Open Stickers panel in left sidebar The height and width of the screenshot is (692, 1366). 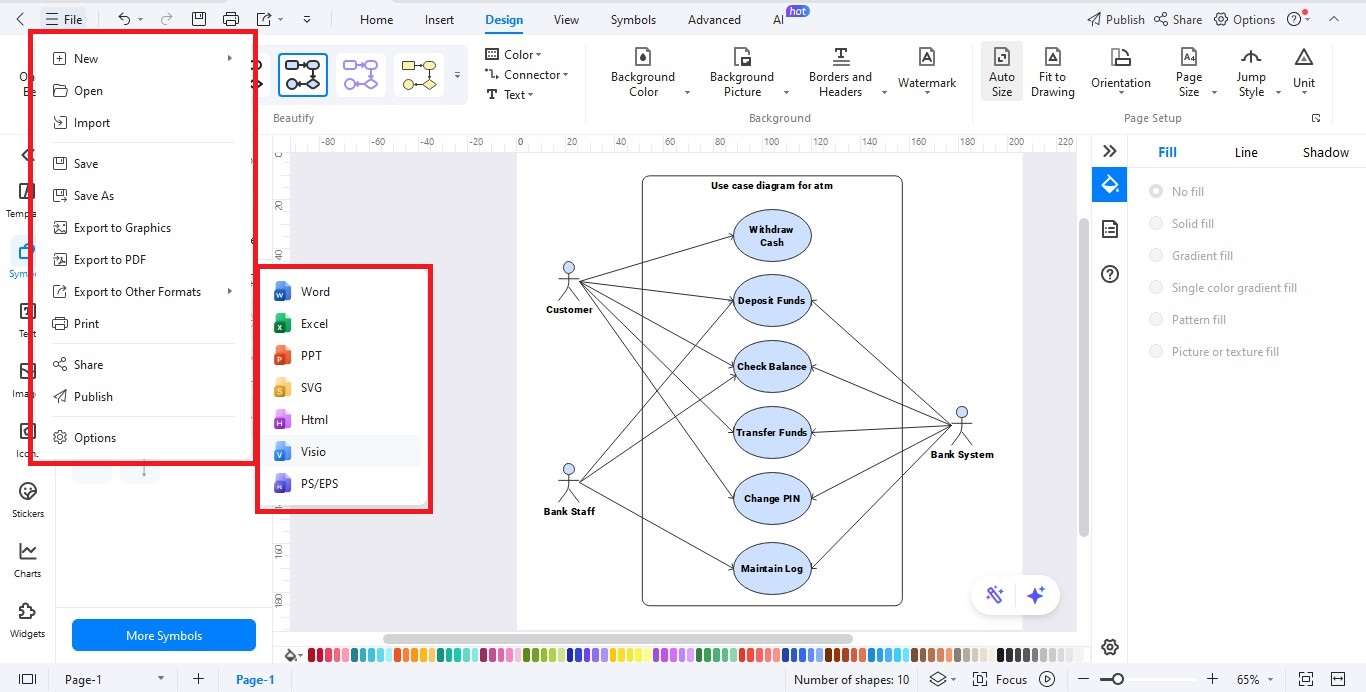coord(28,499)
